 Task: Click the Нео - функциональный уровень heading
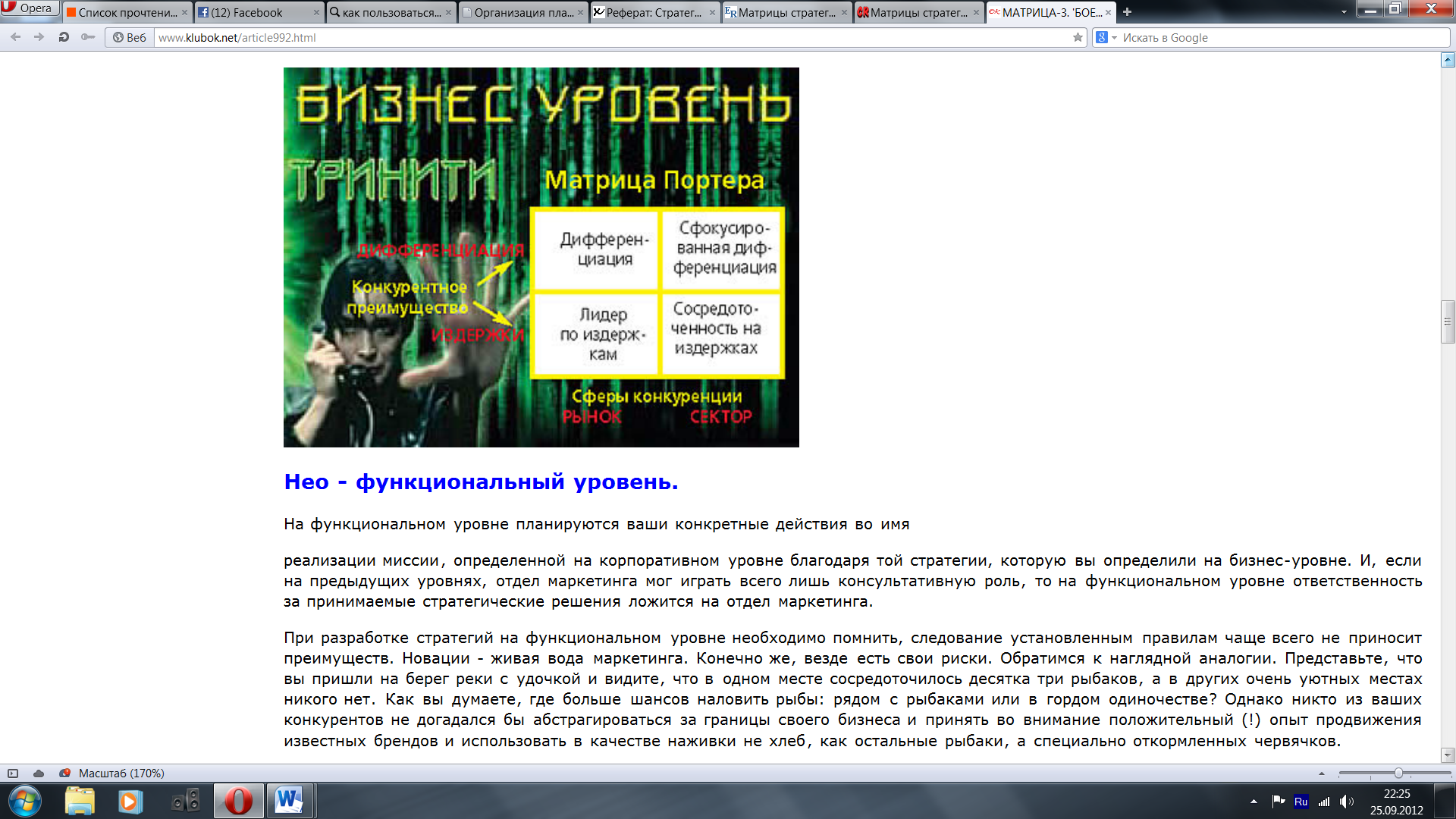tap(481, 482)
